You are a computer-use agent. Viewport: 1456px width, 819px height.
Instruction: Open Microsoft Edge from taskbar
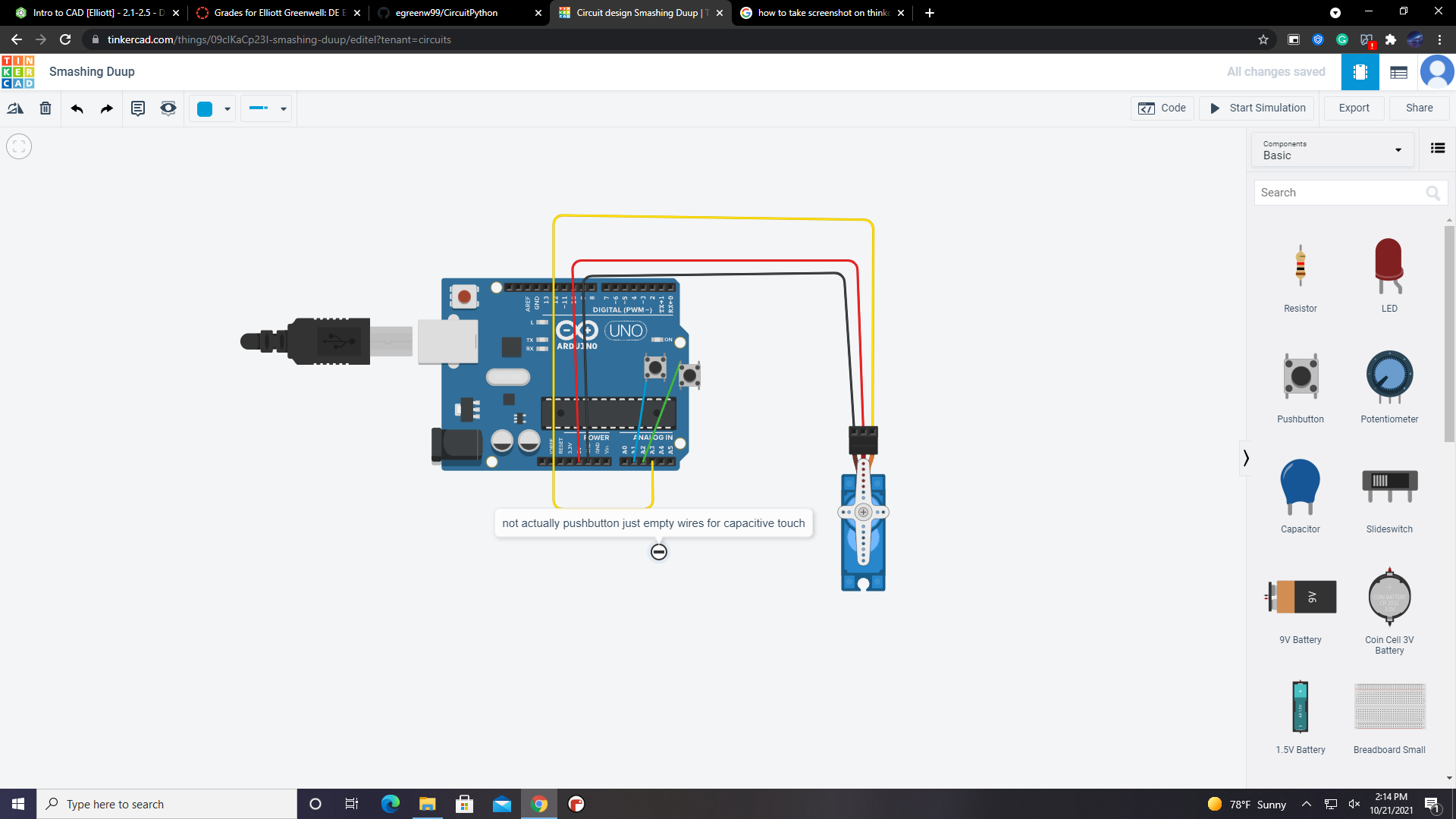[390, 804]
